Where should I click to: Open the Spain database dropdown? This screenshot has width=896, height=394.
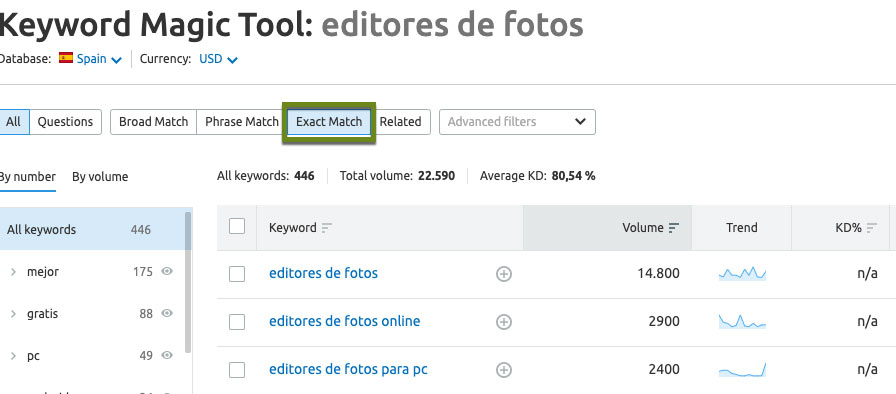pos(99,59)
